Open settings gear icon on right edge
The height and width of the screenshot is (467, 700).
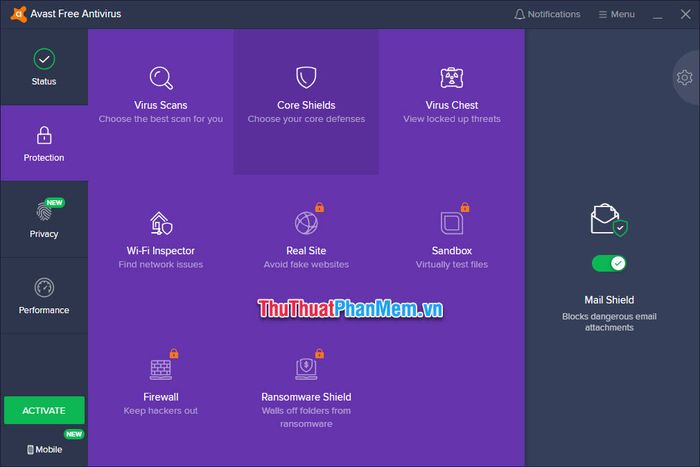(x=684, y=78)
